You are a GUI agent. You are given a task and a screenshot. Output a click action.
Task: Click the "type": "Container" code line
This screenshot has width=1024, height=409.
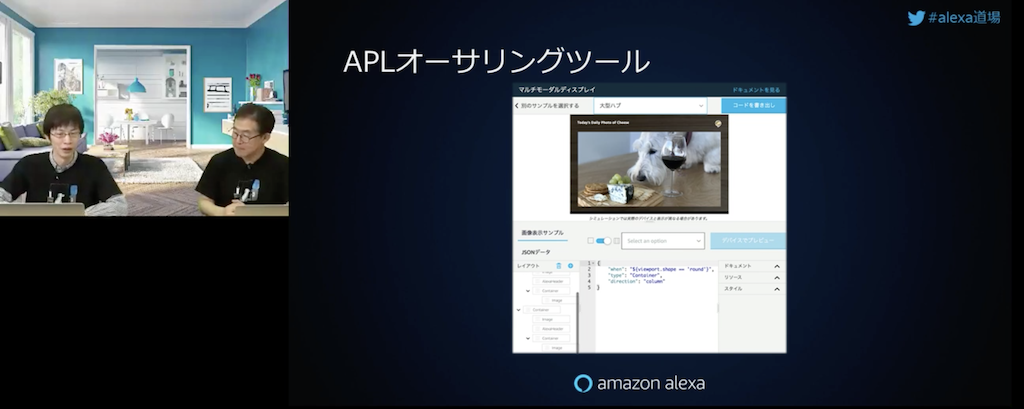[x=635, y=275]
